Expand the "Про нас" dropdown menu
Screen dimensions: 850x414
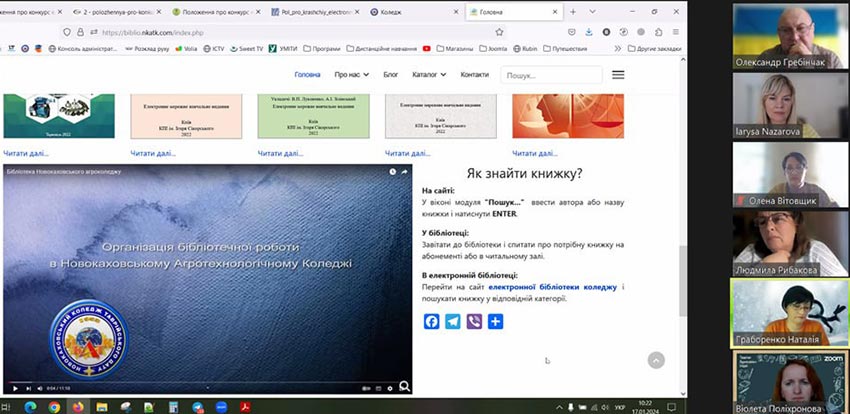[352, 75]
